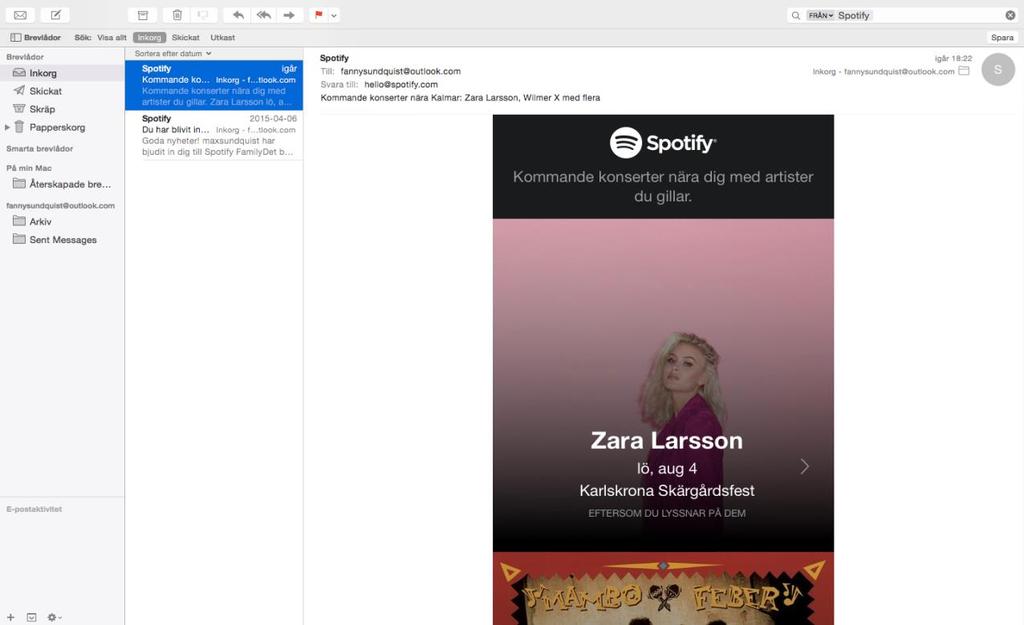Open Skickat mailbox in sidebar
This screenshot has width=1024, height=625.
click(62, 91)
